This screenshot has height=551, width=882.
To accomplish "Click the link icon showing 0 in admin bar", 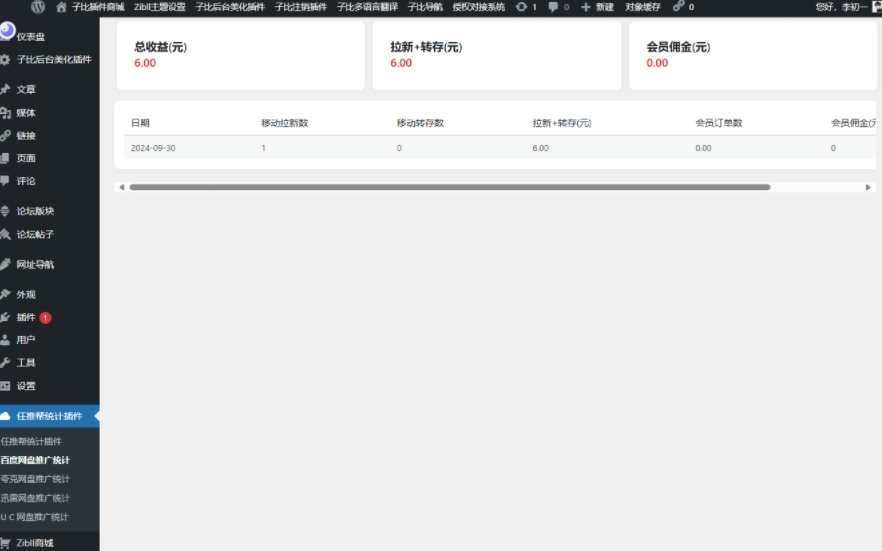I will (678, 7).
